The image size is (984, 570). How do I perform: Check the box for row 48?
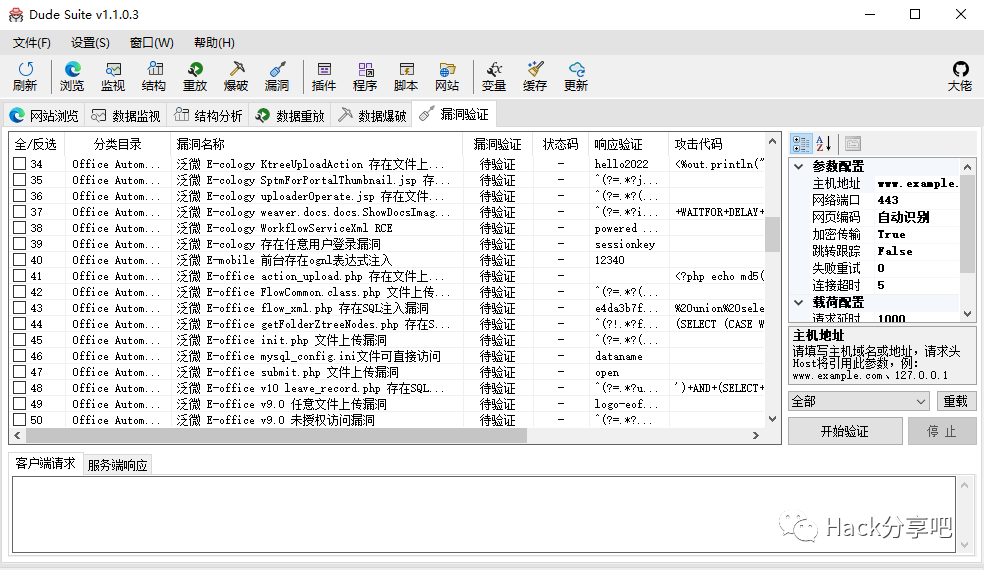pyautogui.click(x=19, y=388)
